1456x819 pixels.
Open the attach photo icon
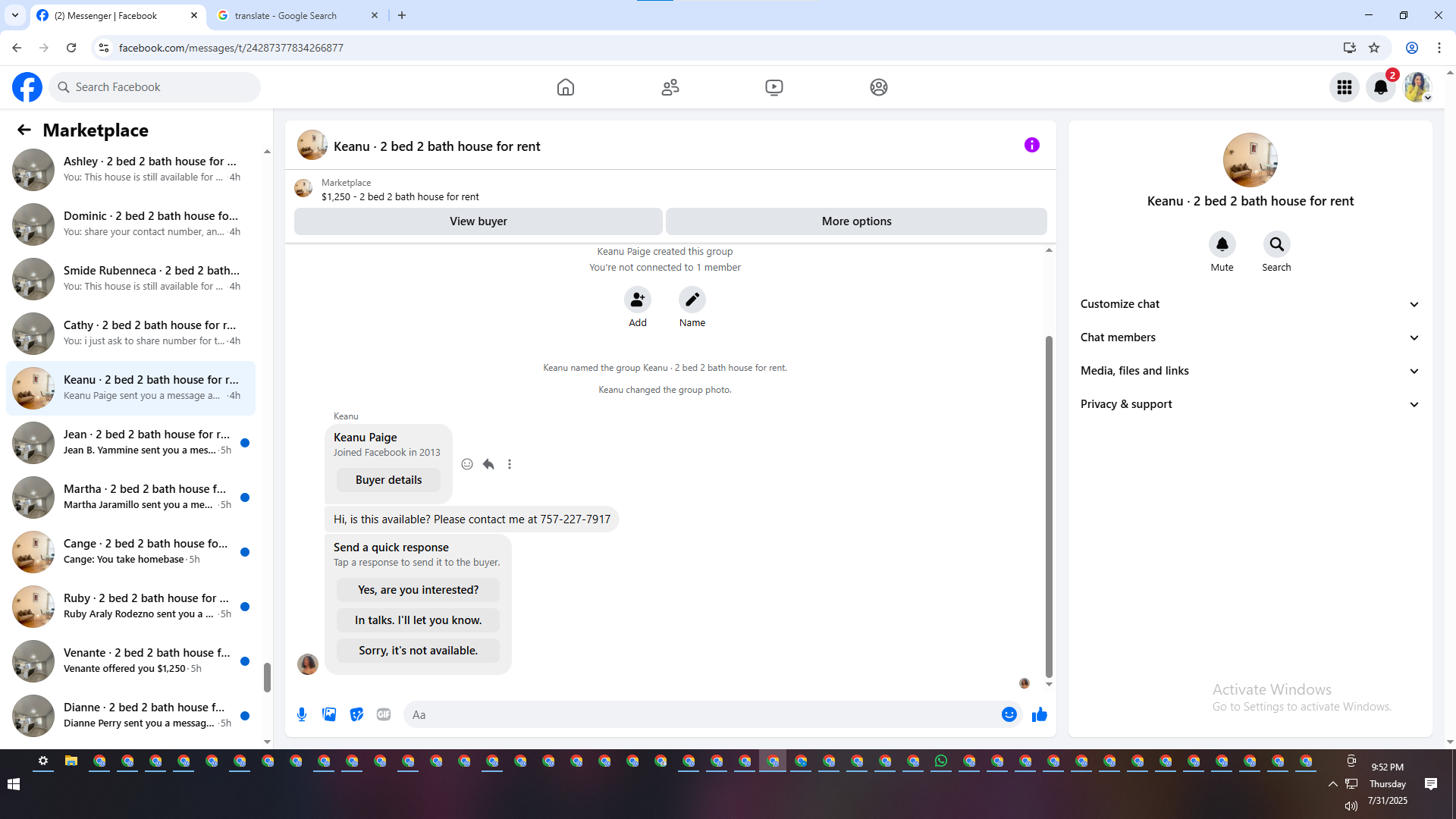click(329, 714)
